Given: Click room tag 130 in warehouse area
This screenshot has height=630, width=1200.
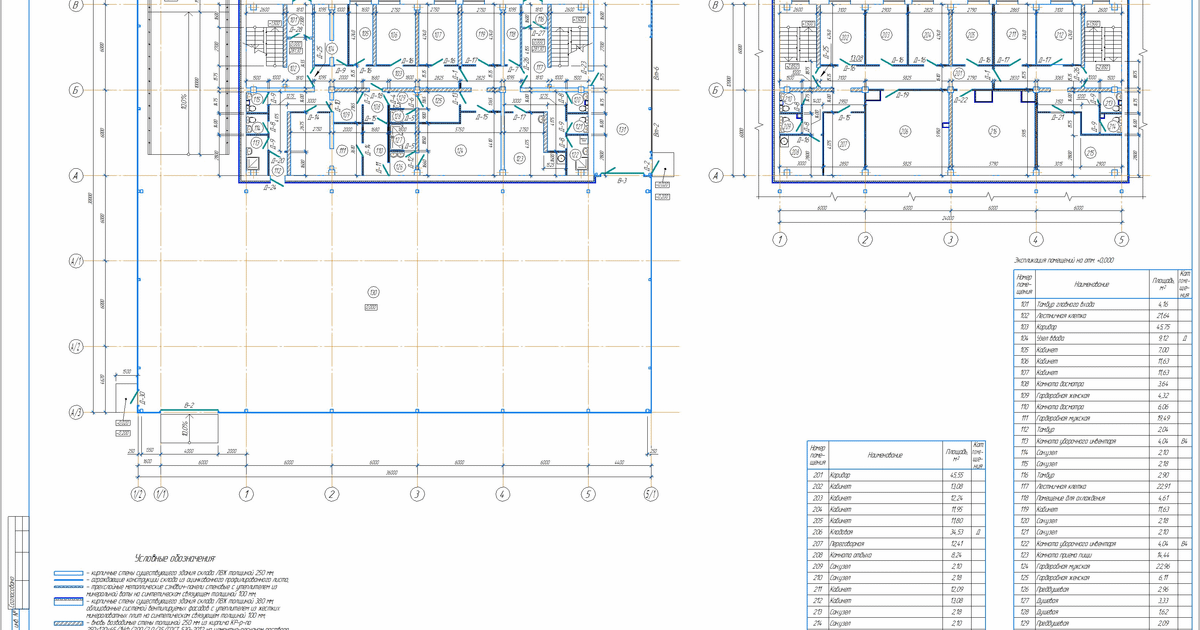Looking at the screenshot, I should (x=372, y=293).
